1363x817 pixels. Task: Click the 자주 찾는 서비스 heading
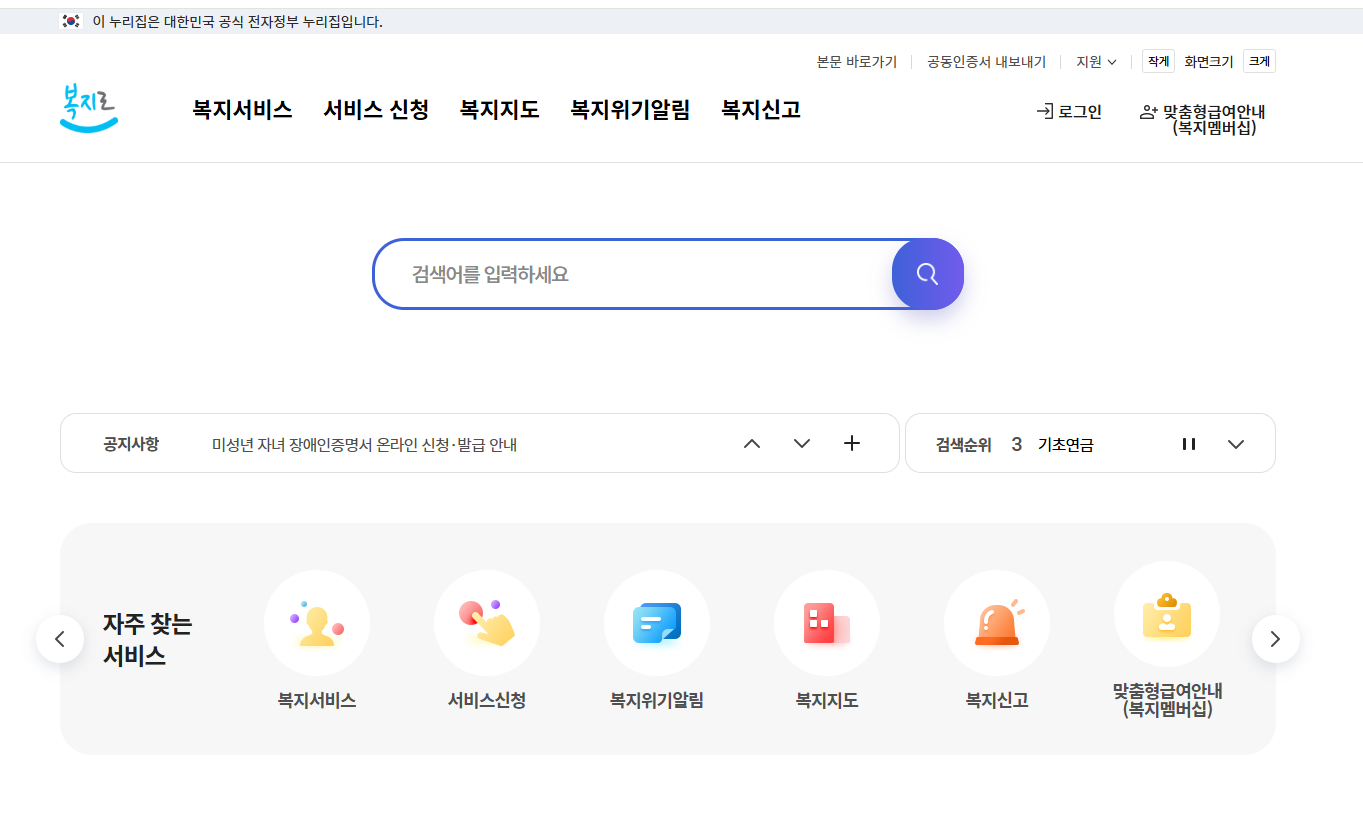pyautogui.click(x=147, y=640)
